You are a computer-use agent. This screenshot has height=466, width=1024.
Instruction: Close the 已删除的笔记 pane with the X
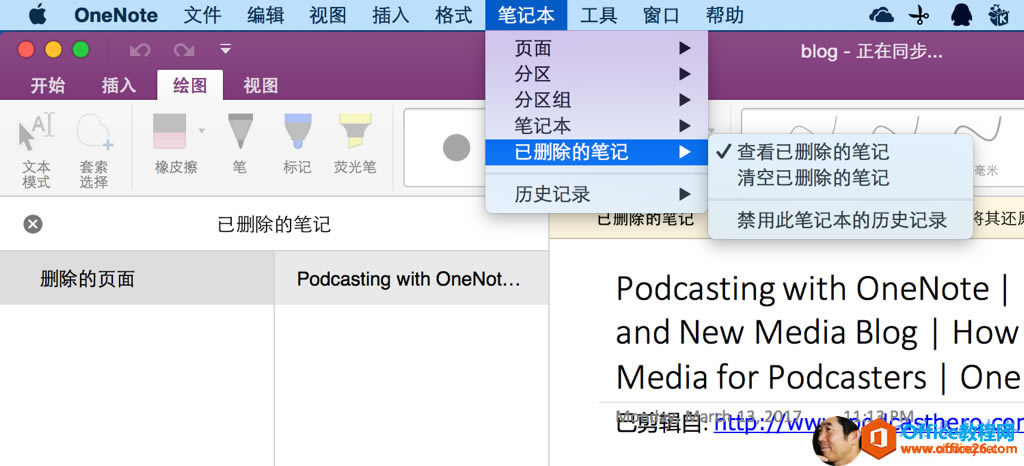pos(33,225)
